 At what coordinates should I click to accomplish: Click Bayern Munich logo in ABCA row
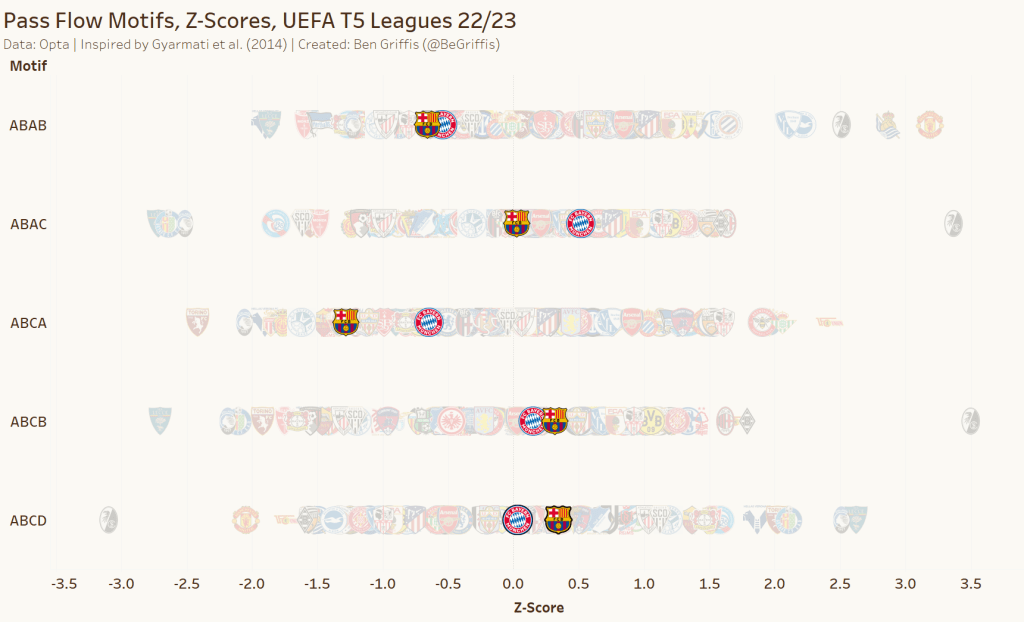click(x=428, y=322)
